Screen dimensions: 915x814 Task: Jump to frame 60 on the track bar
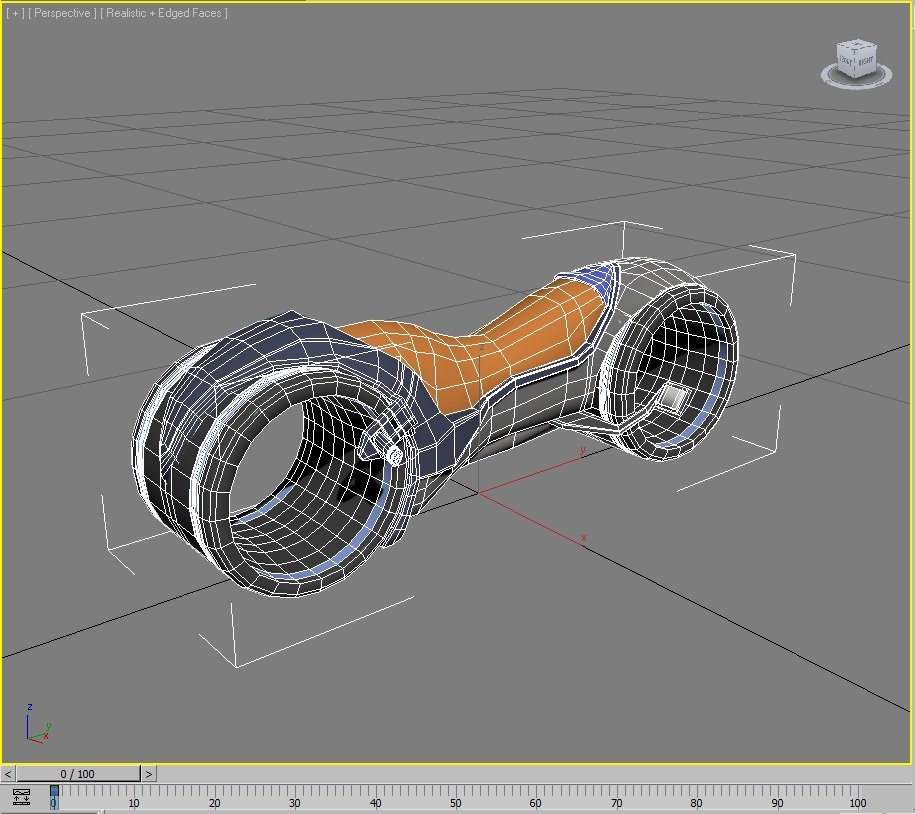[x=536, y=803]
